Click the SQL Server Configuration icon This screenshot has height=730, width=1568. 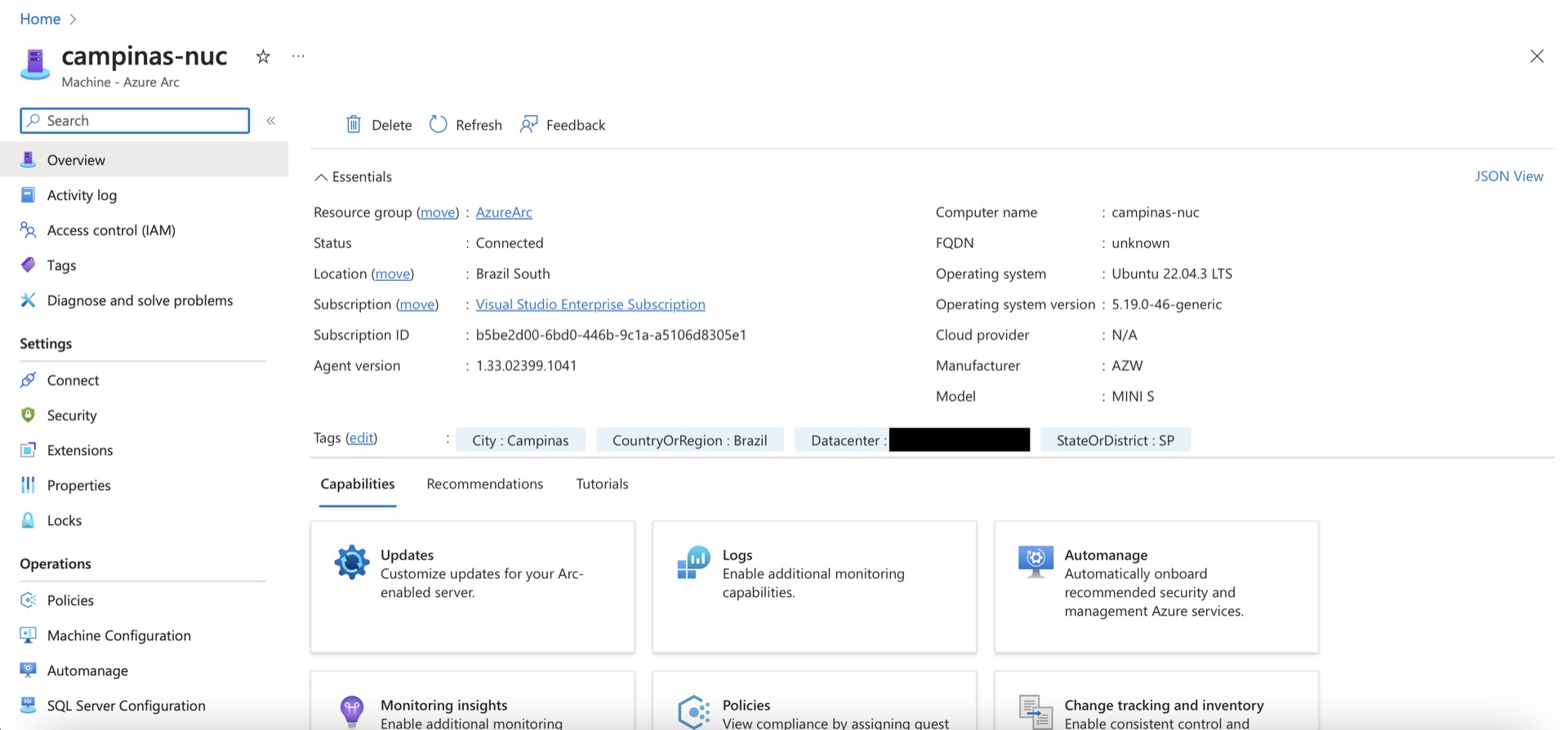point(28,706)
